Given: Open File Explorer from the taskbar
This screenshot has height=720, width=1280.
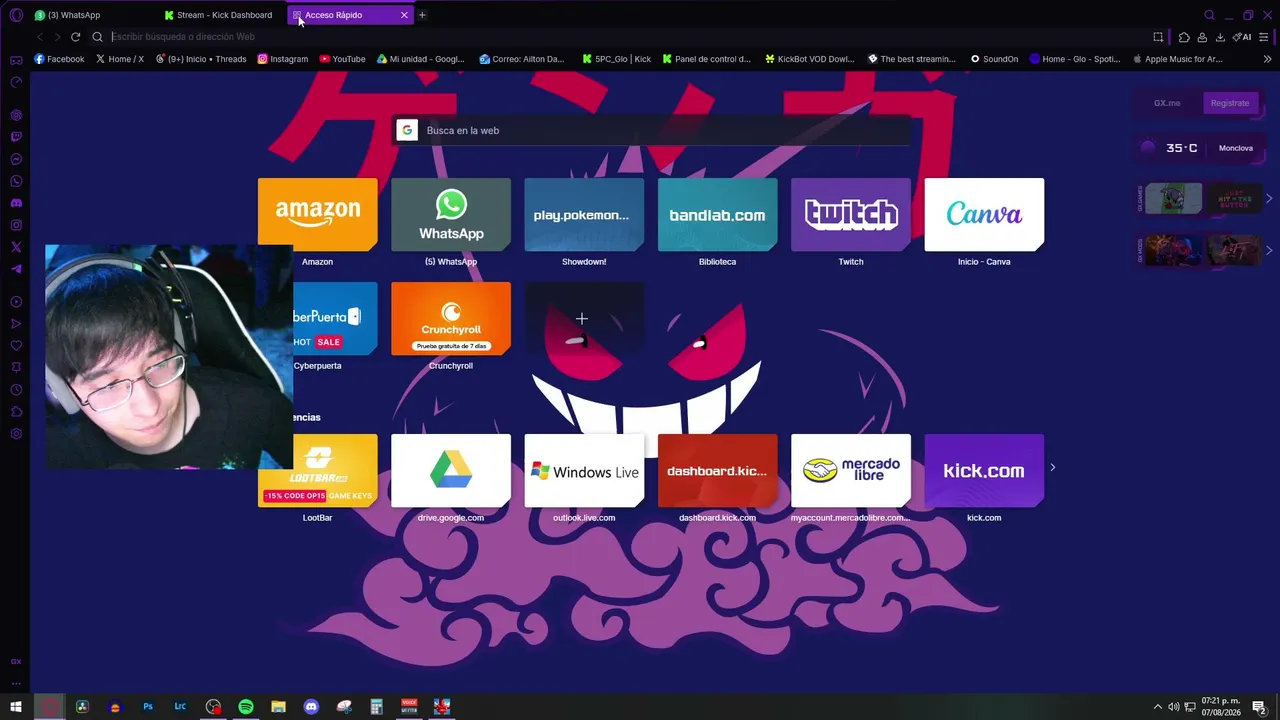Looking at the screenshot, I should pos(278,707).
